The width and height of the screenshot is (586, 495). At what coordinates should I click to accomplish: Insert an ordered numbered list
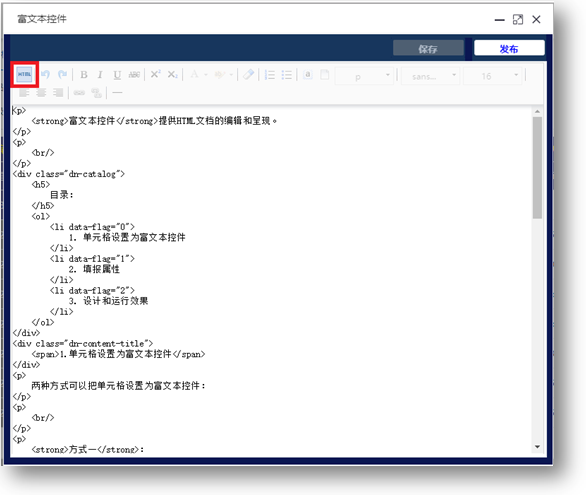(x=269, y=75)
